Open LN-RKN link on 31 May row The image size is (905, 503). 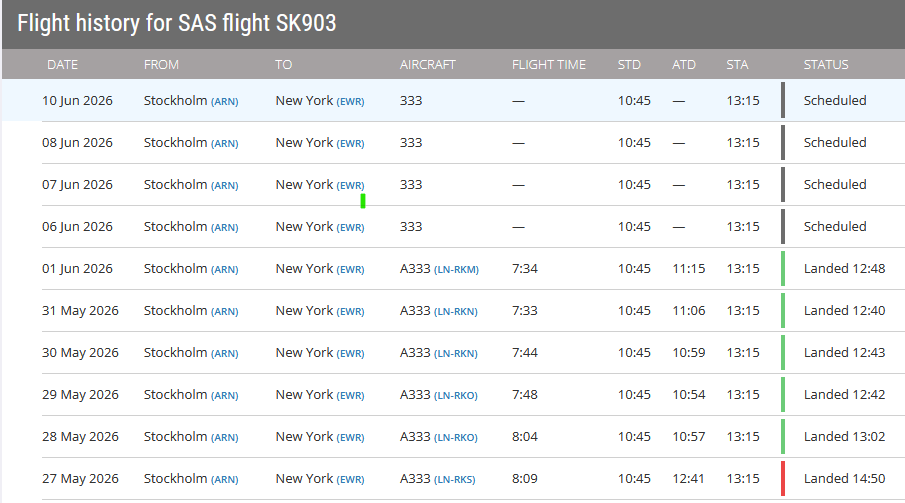pyautogui.click(x=455, y=312)
